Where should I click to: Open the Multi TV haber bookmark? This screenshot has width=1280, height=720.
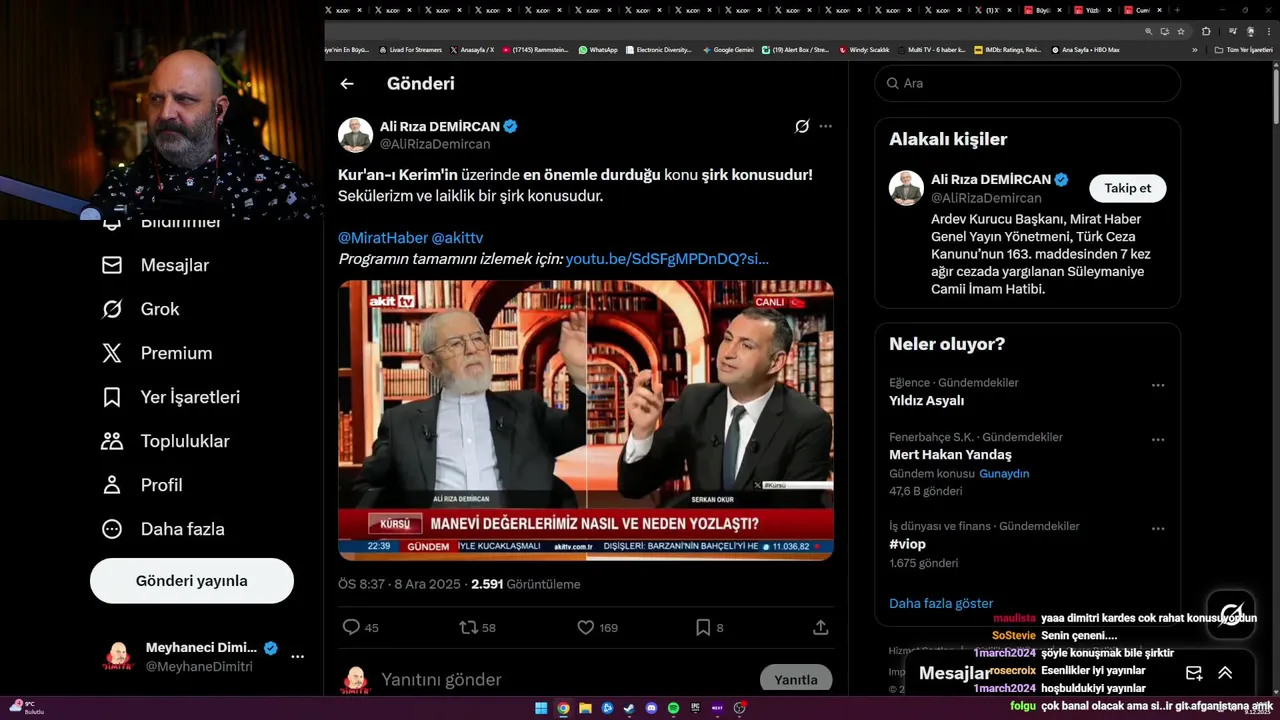pos(931,49)
